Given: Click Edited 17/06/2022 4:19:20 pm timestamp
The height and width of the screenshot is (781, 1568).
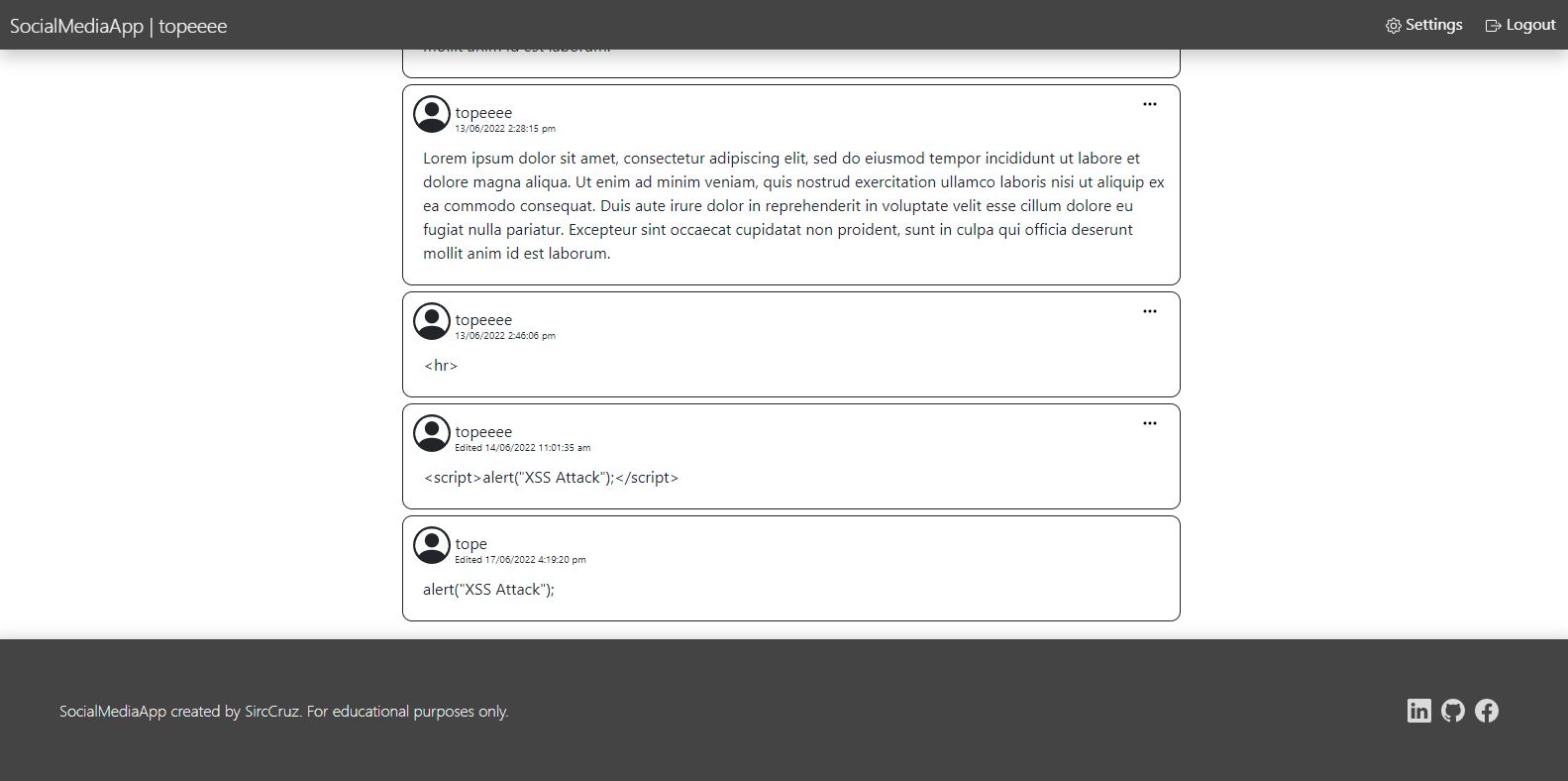Looking at the screenshot, I should click(521, 560).
